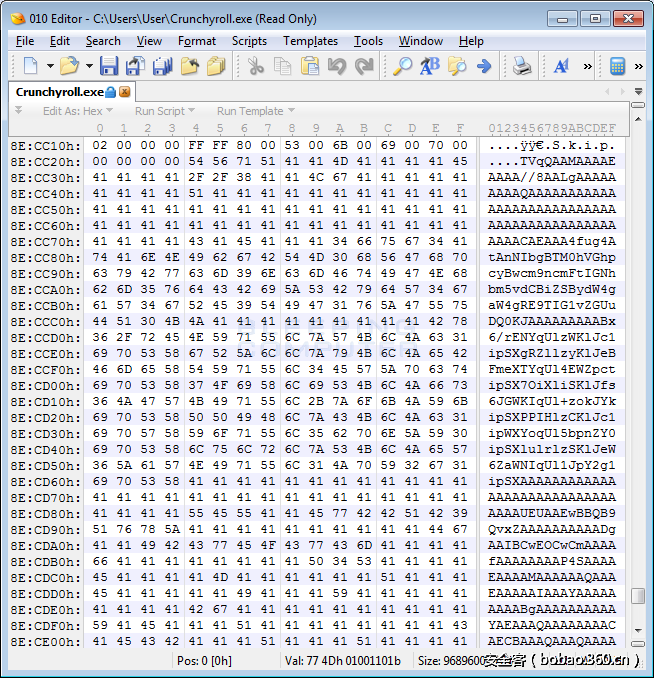Click the Pos field in status bar

click(x=205, y=660)
